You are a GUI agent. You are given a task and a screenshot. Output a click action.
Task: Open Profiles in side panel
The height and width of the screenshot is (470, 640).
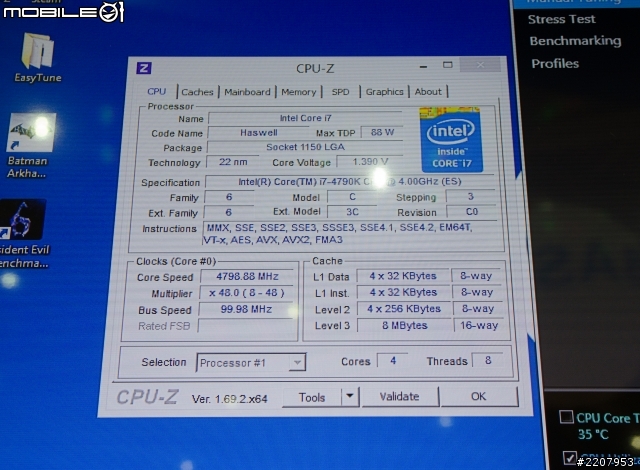(x=555, y=64)
